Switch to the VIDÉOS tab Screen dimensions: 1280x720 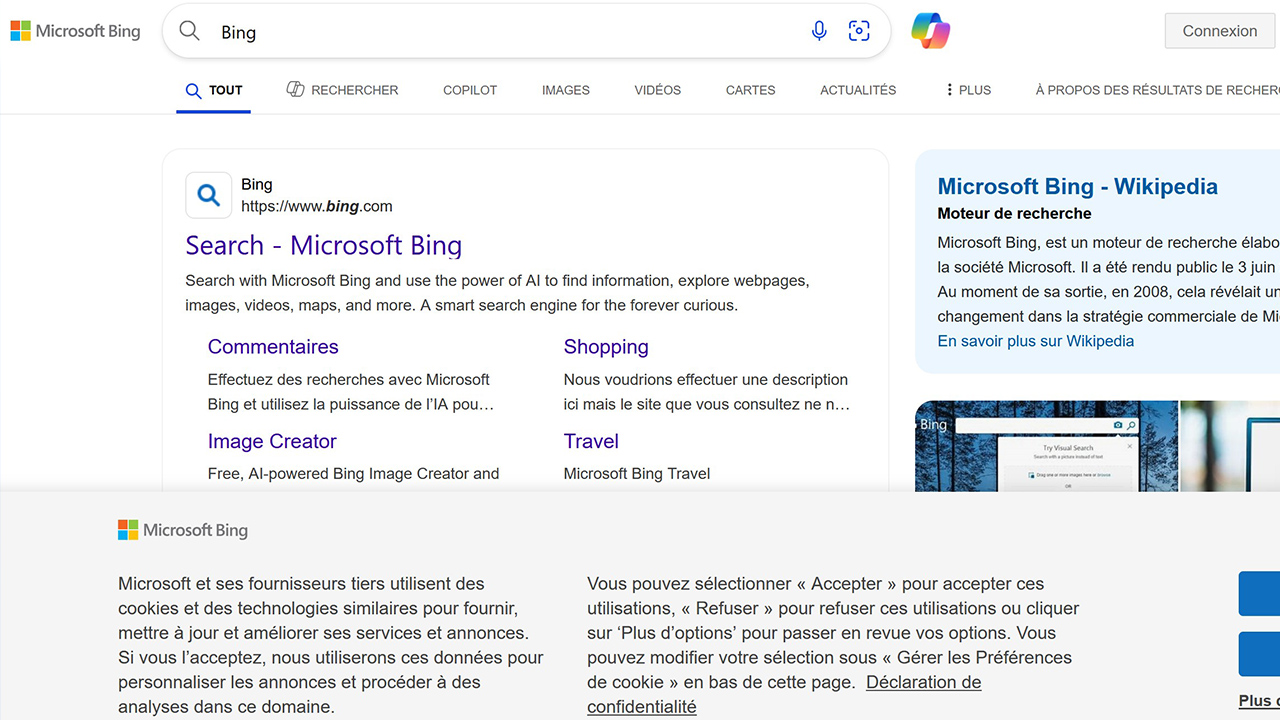tap(657, 90)
